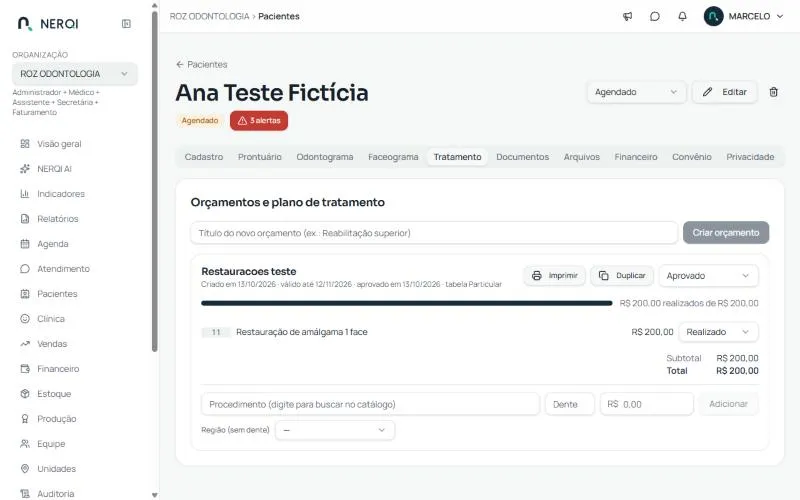Click the Restauracoes teste budget title
This screenshot has height=500, width=800.
coord(248,271)
